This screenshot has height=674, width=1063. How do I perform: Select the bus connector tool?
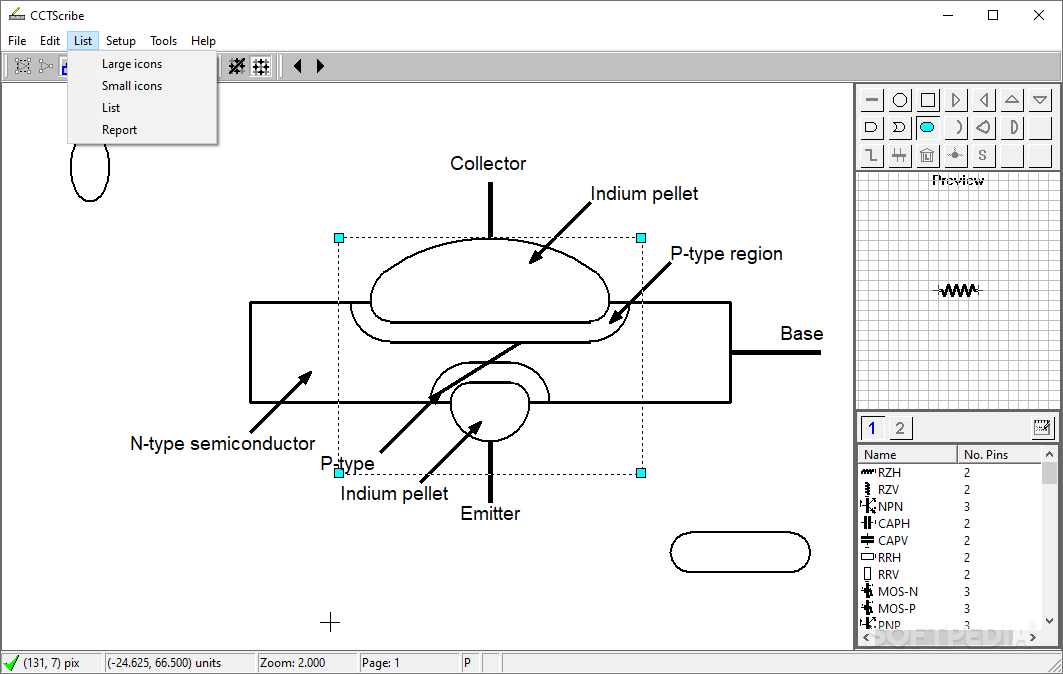point(900,155)
